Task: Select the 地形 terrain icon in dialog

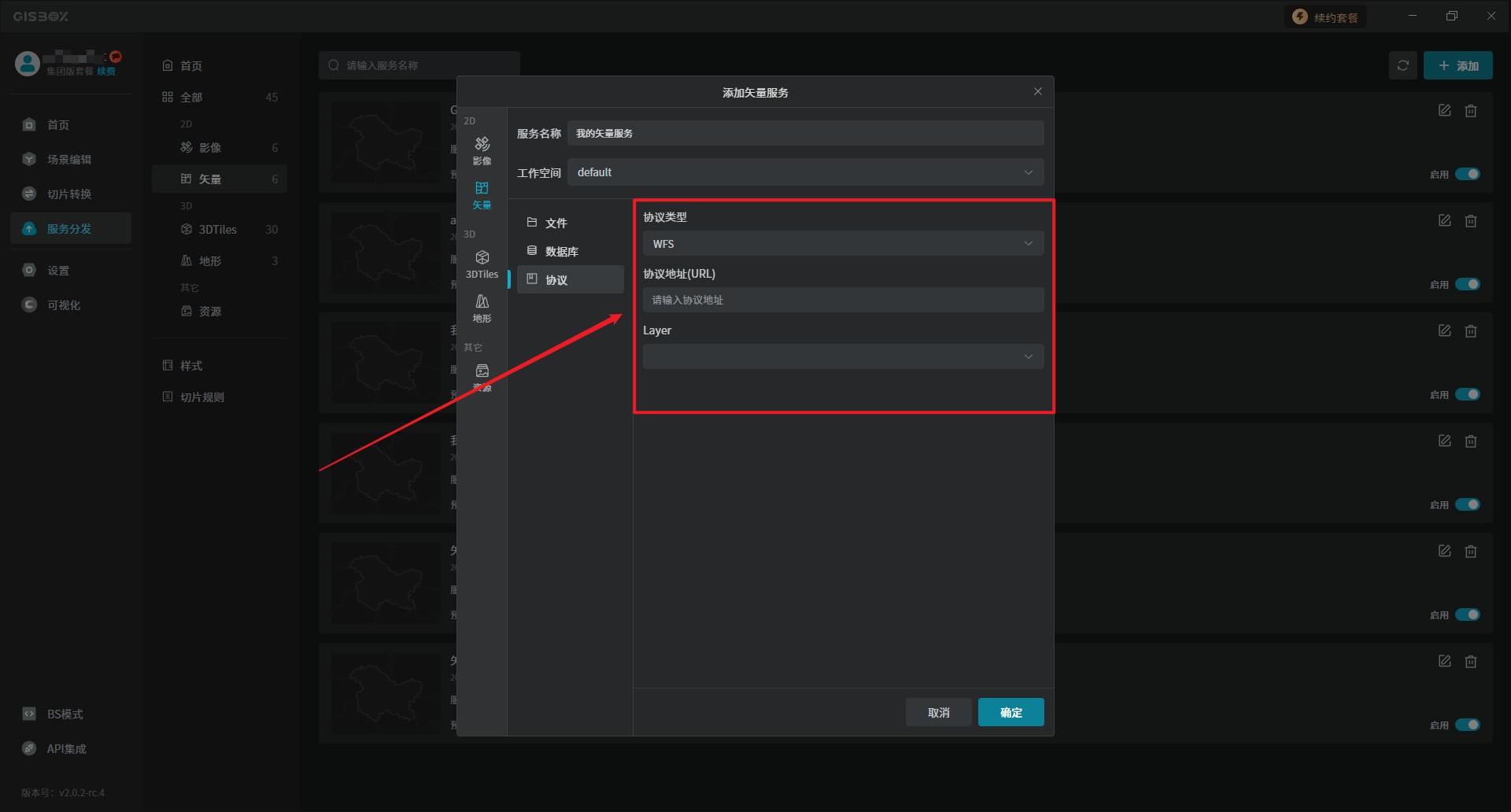Action: click(482, 308)
